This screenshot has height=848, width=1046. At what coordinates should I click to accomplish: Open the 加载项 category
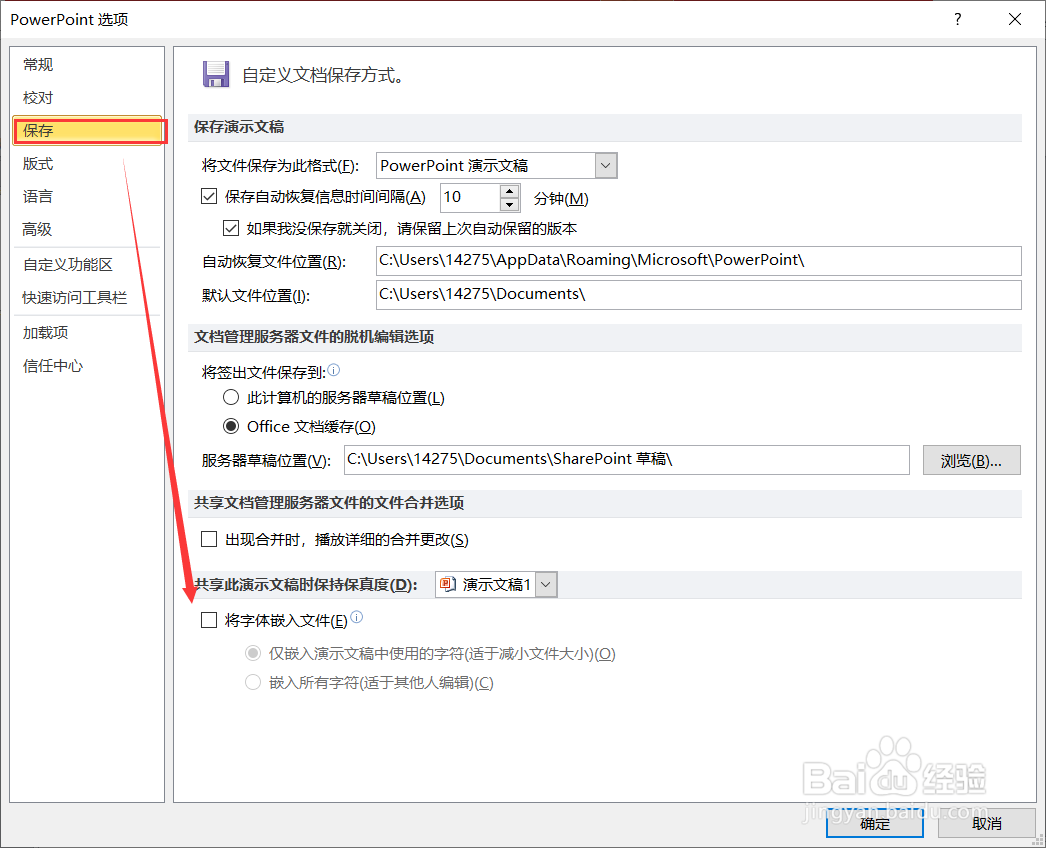coord(87,332)
